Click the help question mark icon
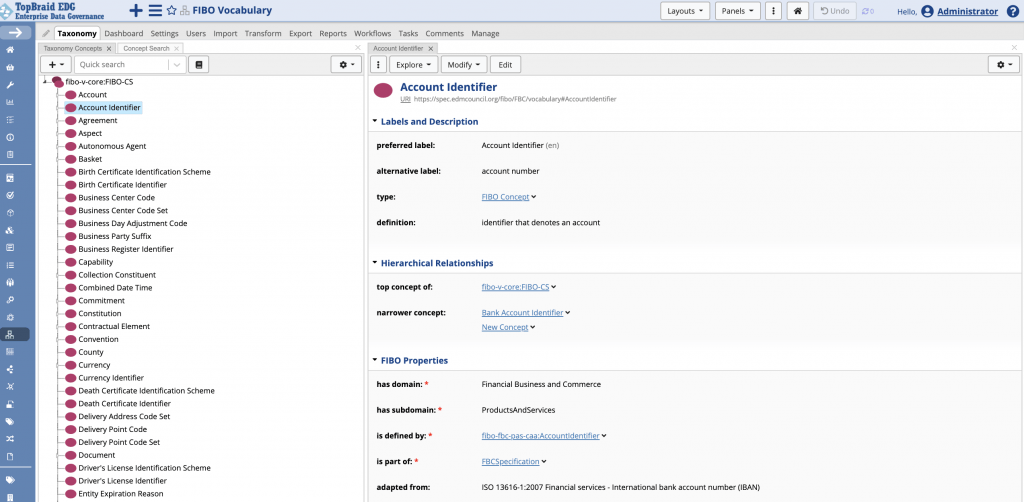 [x=1012, y=11]
